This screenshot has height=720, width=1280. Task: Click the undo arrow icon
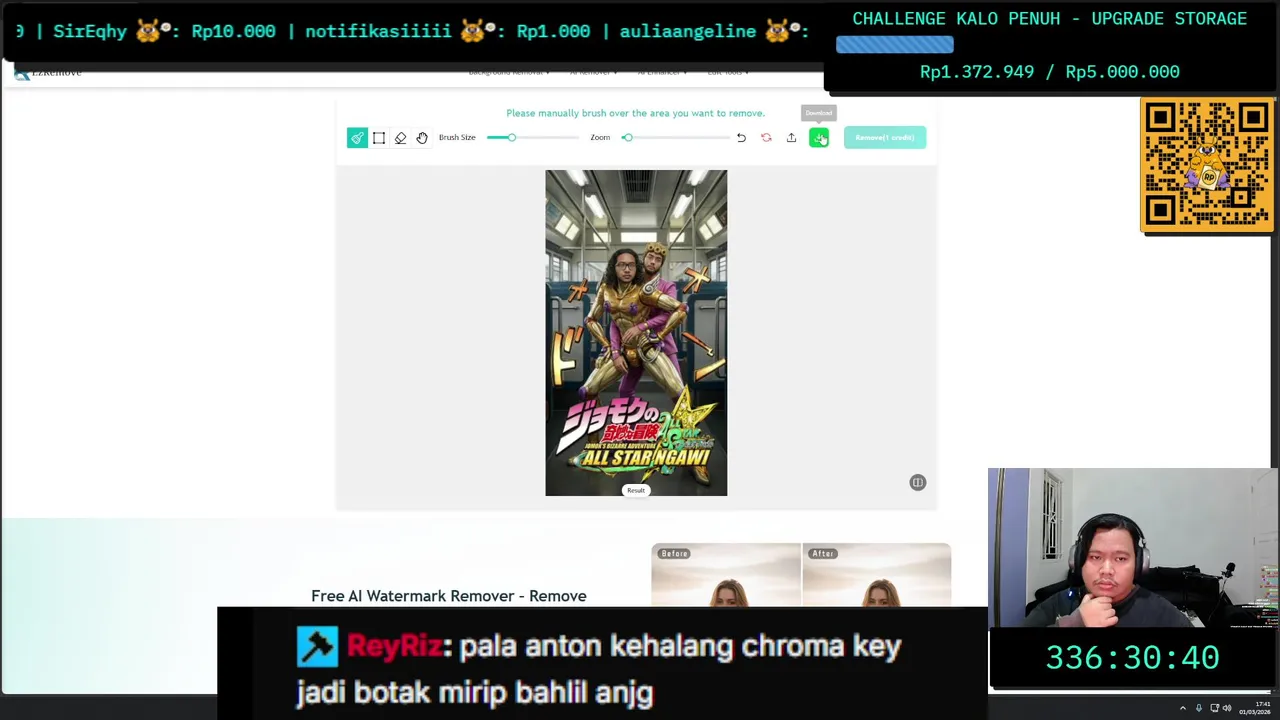pos(741,138)
